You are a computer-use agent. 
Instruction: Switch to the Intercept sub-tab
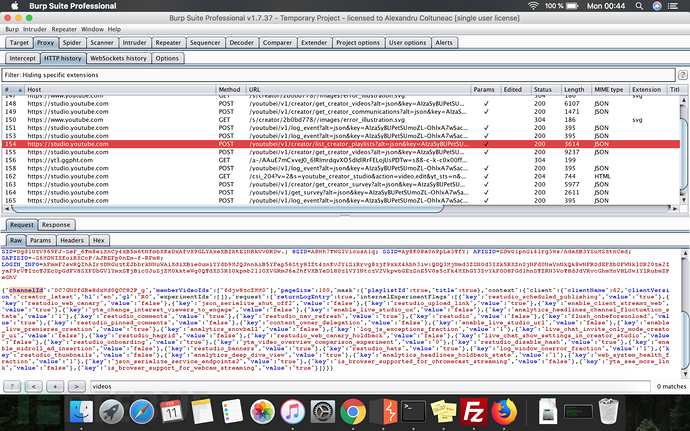pos(22,58)
